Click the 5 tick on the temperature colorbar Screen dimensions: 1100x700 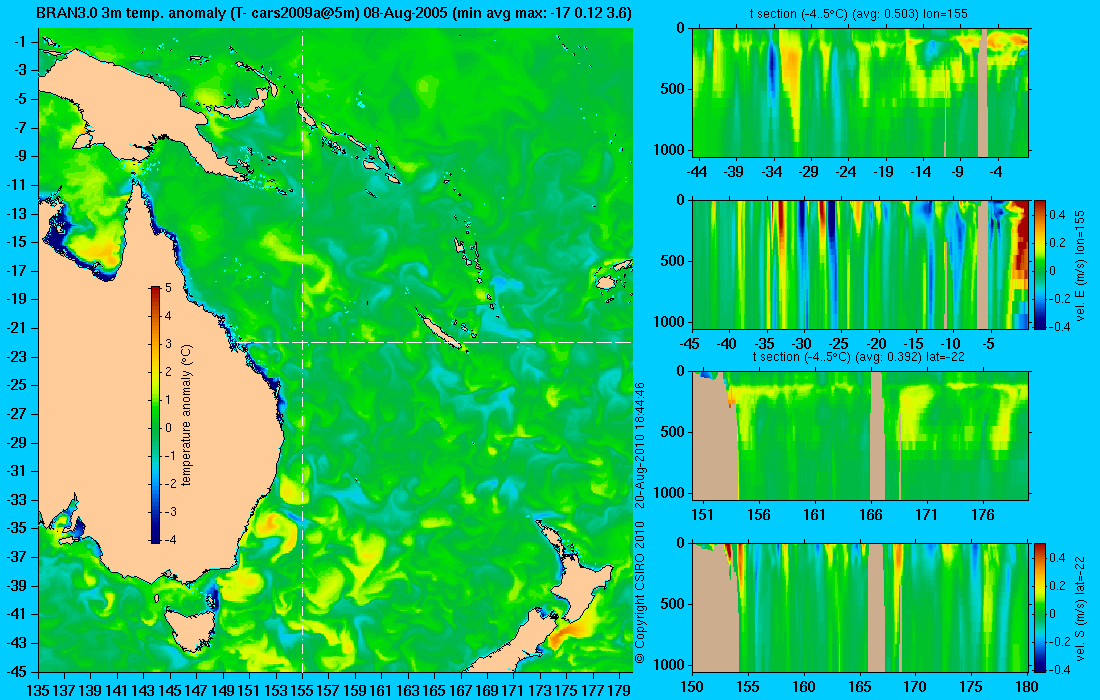168,288
